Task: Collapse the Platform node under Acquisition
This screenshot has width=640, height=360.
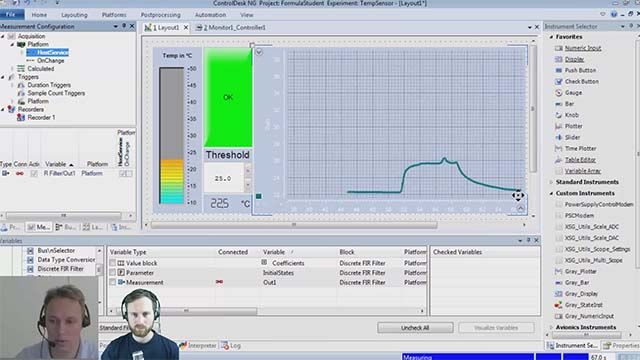Action: click(x=12, y=44)
